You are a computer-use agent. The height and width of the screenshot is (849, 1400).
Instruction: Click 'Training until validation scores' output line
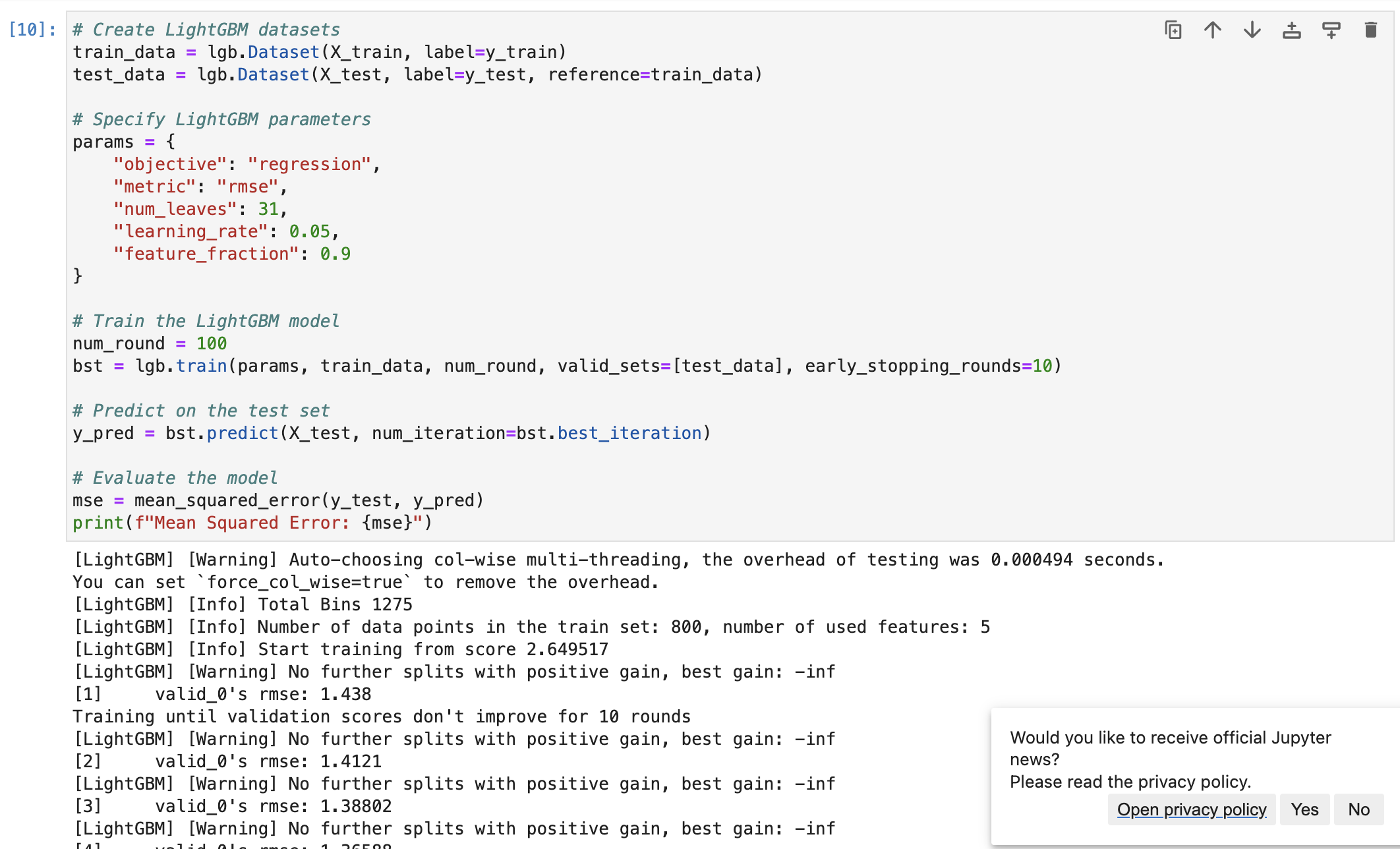[x=382, y=717]
